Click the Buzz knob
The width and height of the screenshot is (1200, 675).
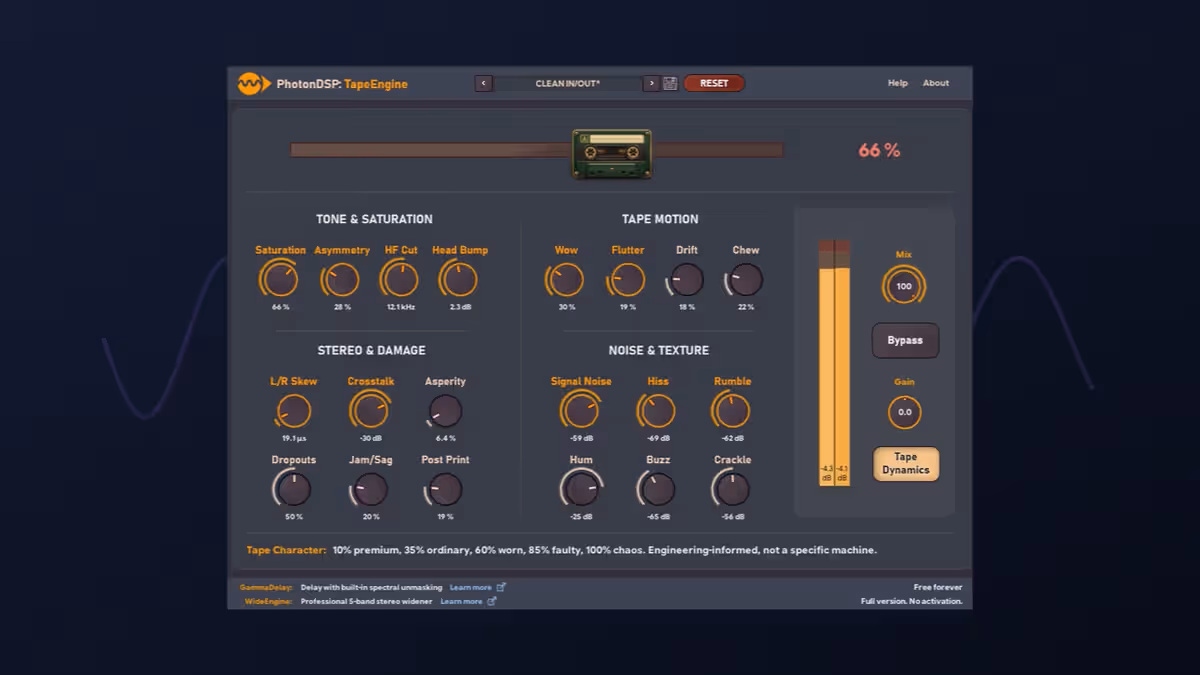click(658, 489)
